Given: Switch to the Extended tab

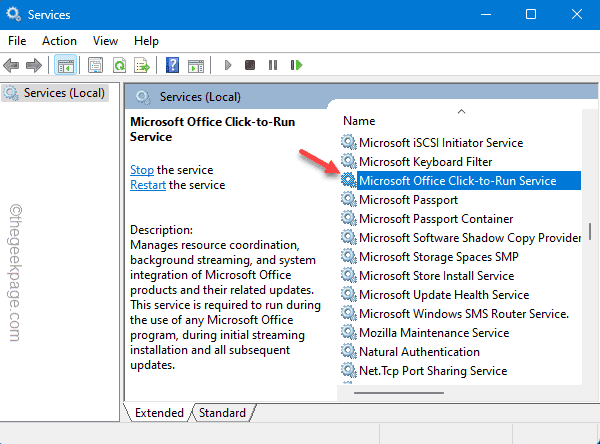Looking at the screenshot, I should [x=159, y=413].
